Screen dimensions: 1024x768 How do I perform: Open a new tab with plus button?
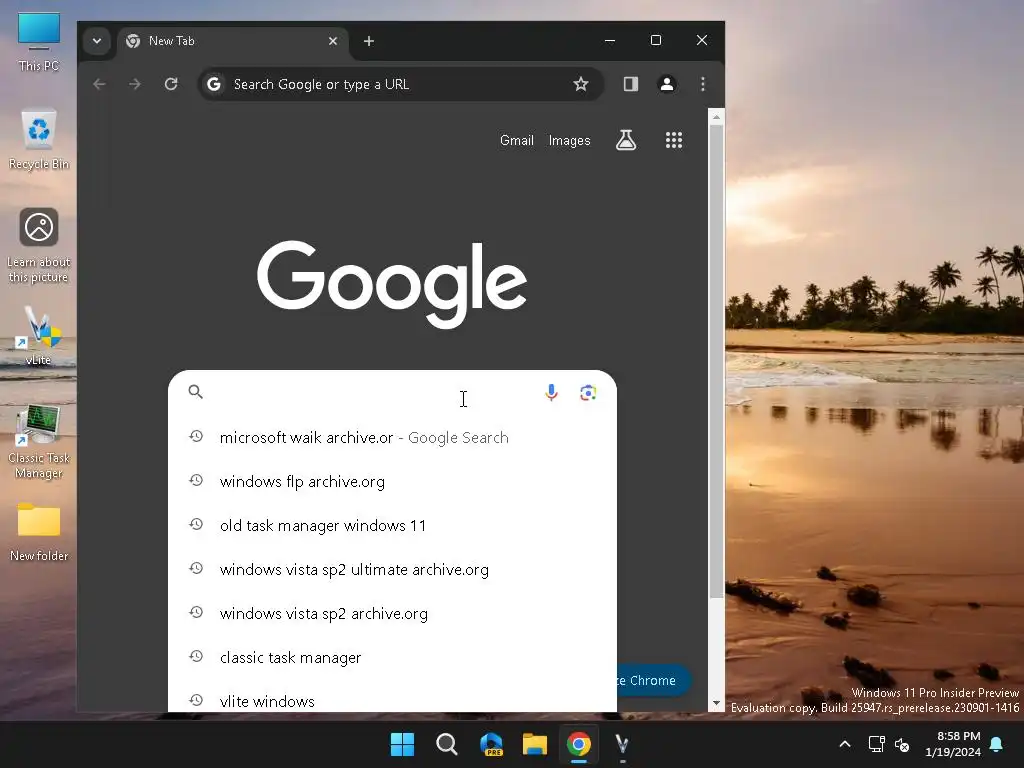369,41
